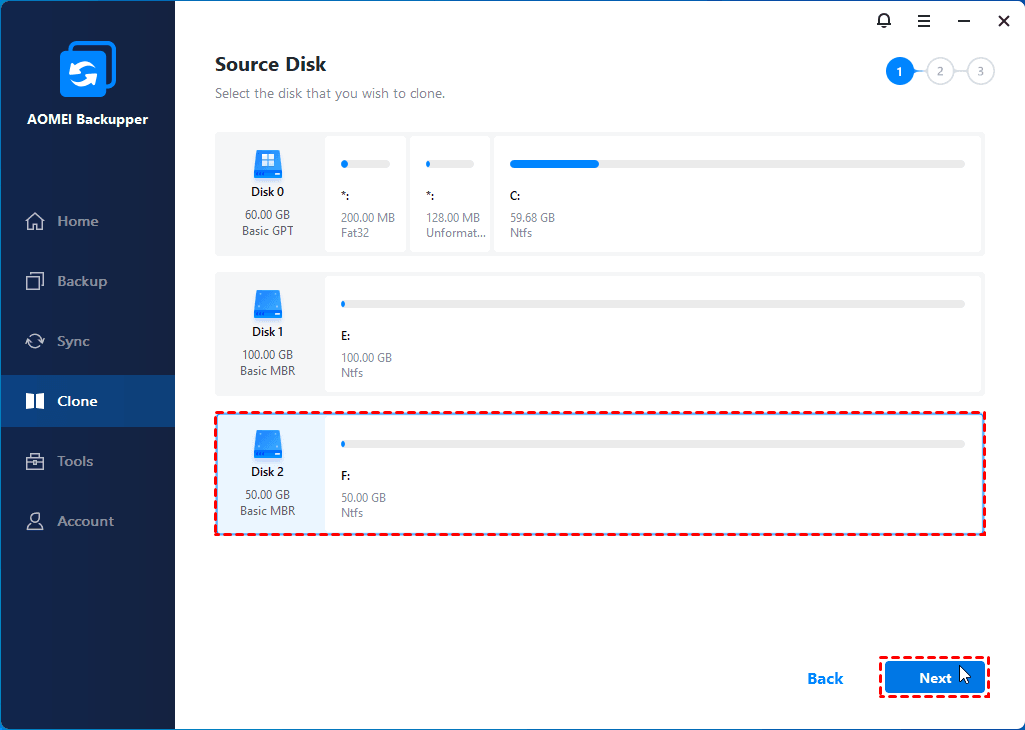Click the E: partition usage bar

(x=653, y=304)
